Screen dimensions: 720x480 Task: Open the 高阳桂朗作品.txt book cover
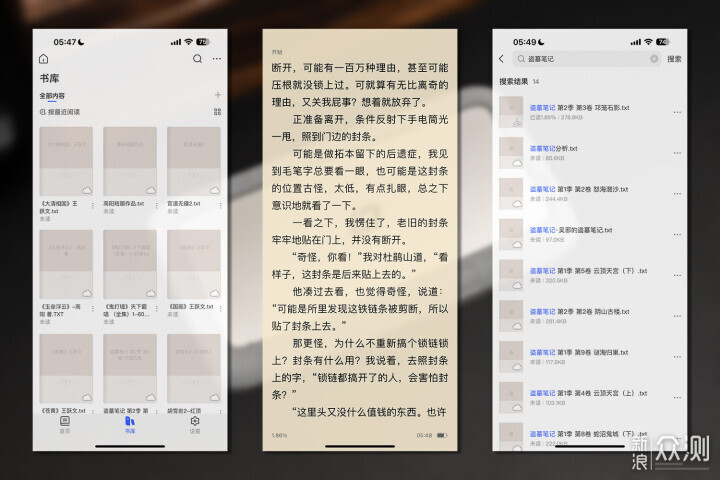tap(130, 161)
